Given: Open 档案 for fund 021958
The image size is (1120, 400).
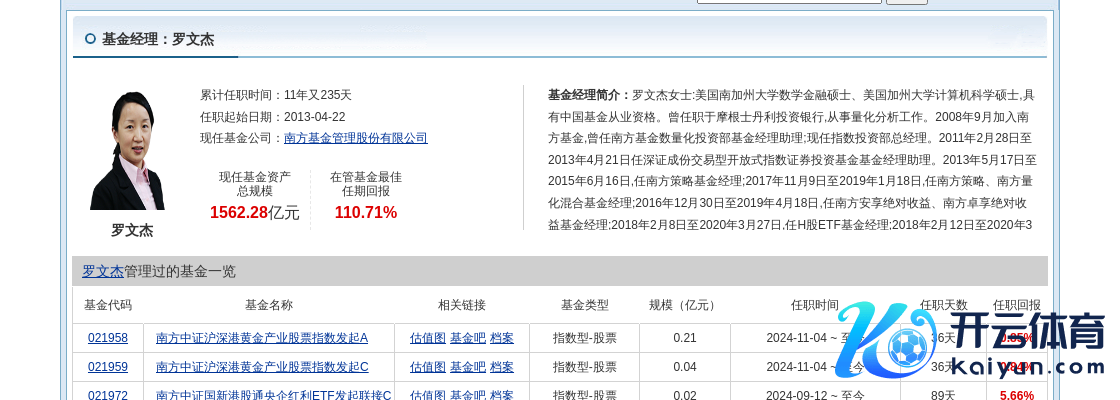Looking at the screenshot, I should pyautogui.click(x=501, y=338).
